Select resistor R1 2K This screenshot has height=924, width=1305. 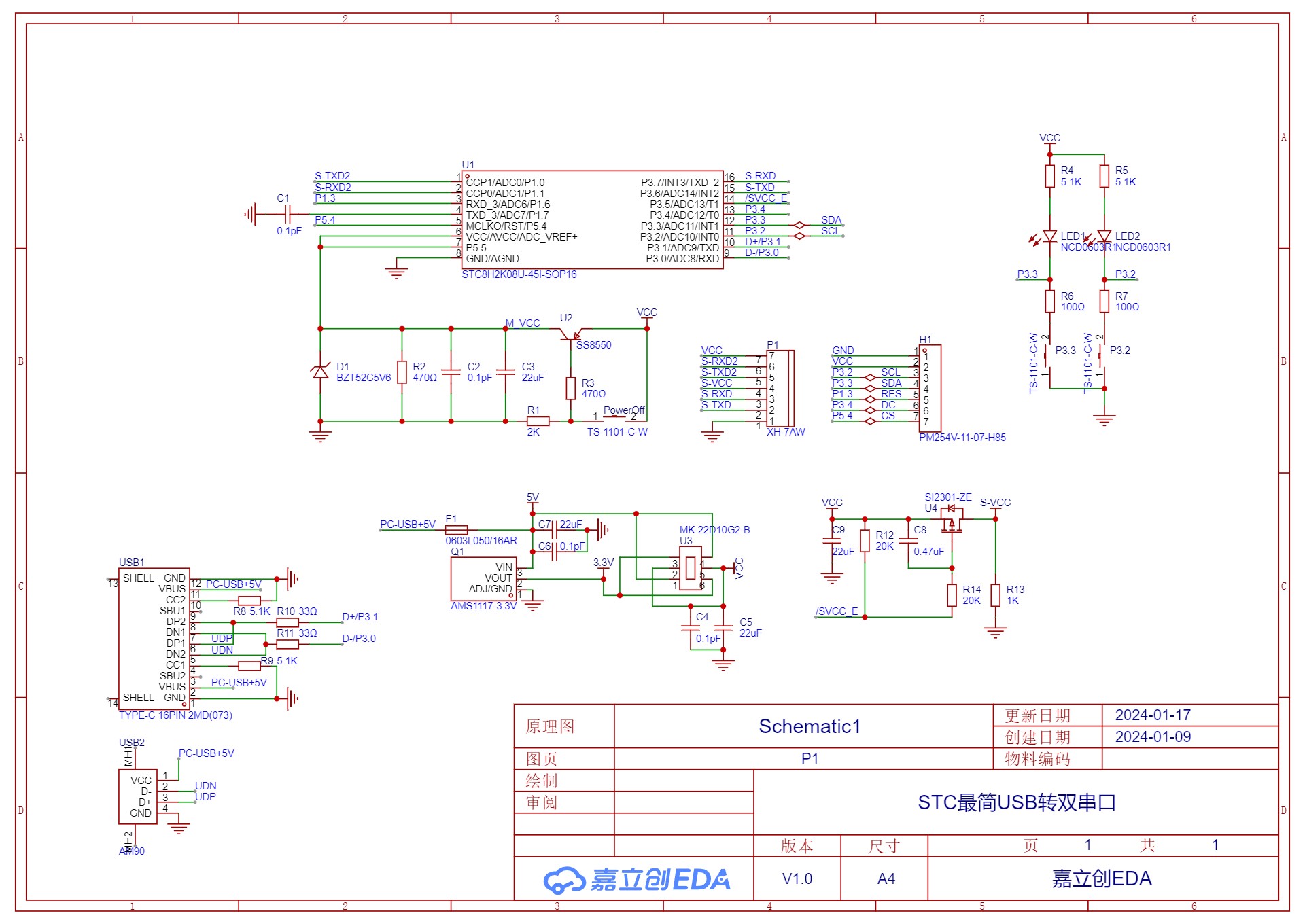click(538, 421)
